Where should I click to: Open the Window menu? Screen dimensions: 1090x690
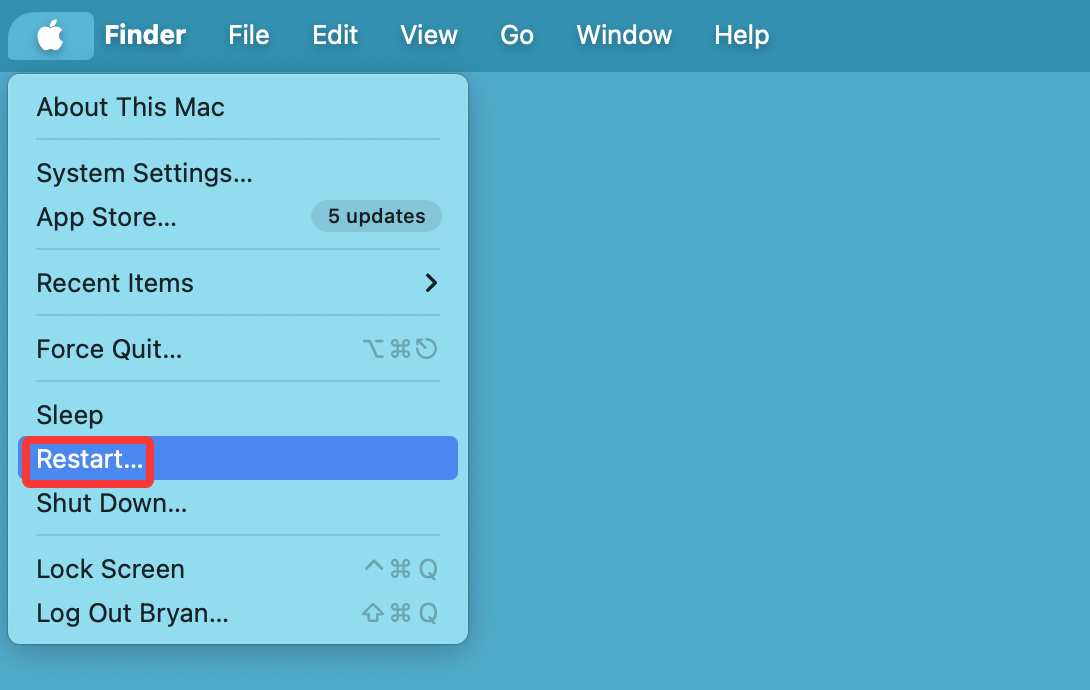pos(623,35)
